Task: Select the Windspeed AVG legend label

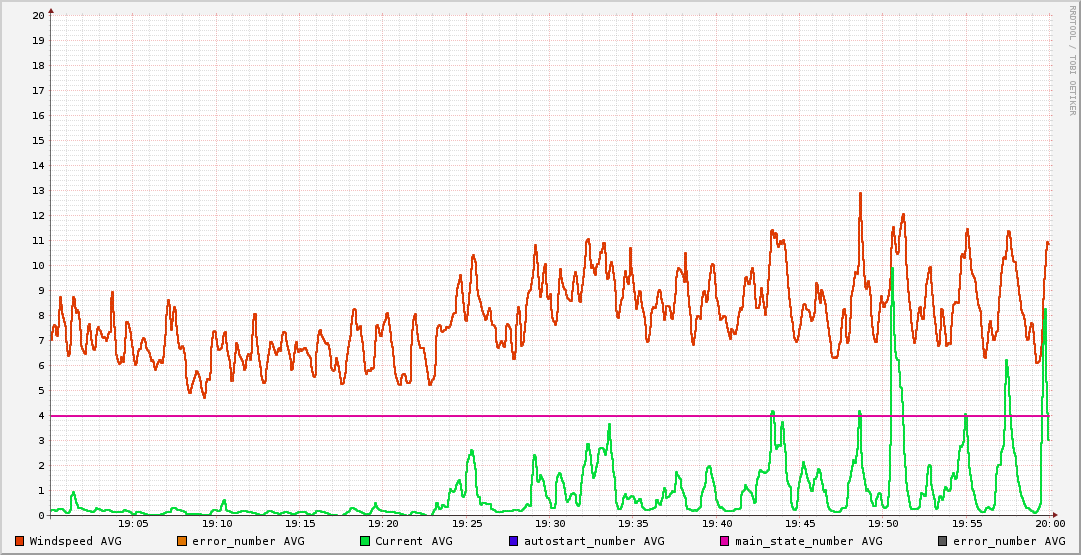Action: [x=75, y=541]
